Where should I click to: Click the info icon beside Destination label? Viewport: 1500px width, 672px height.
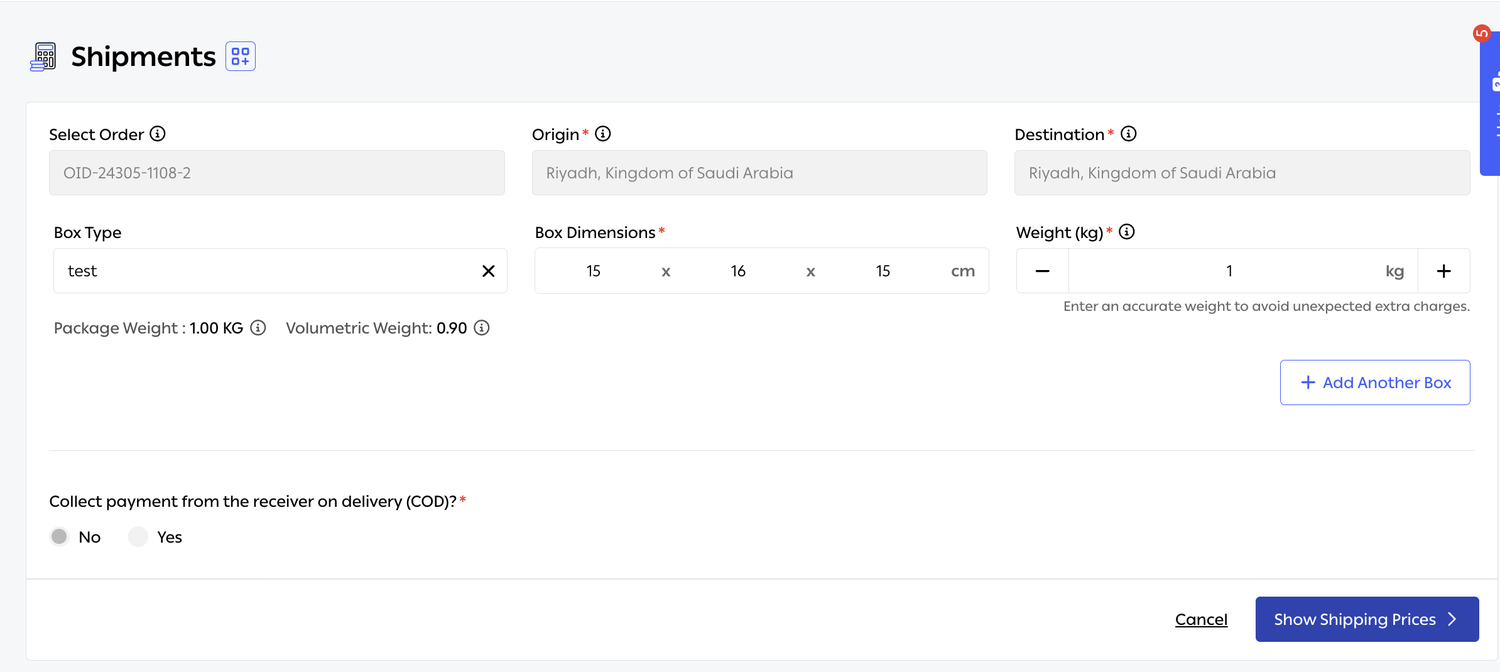(x=1128, y=134)
